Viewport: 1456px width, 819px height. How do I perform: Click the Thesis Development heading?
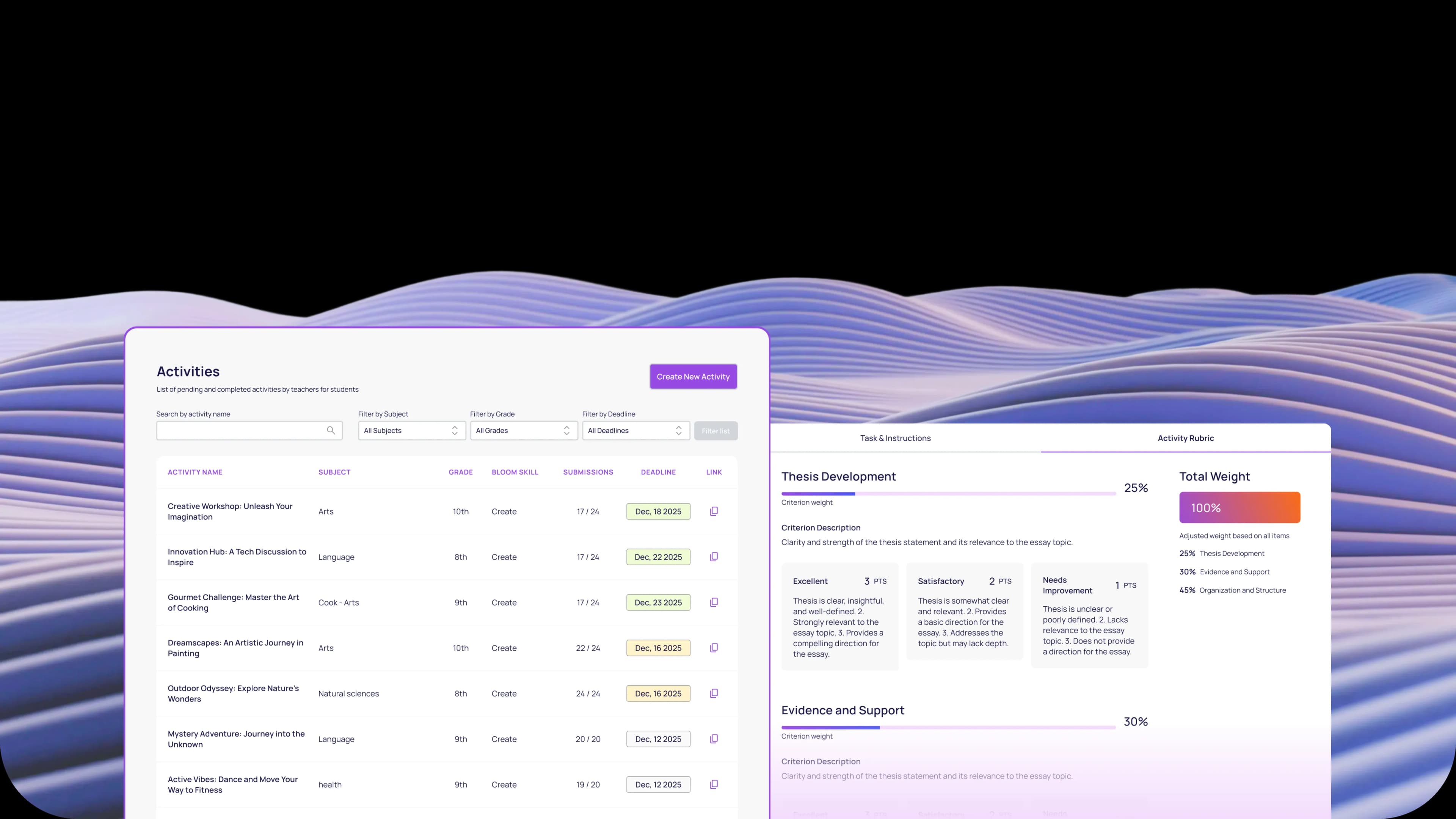pos(838,477)
